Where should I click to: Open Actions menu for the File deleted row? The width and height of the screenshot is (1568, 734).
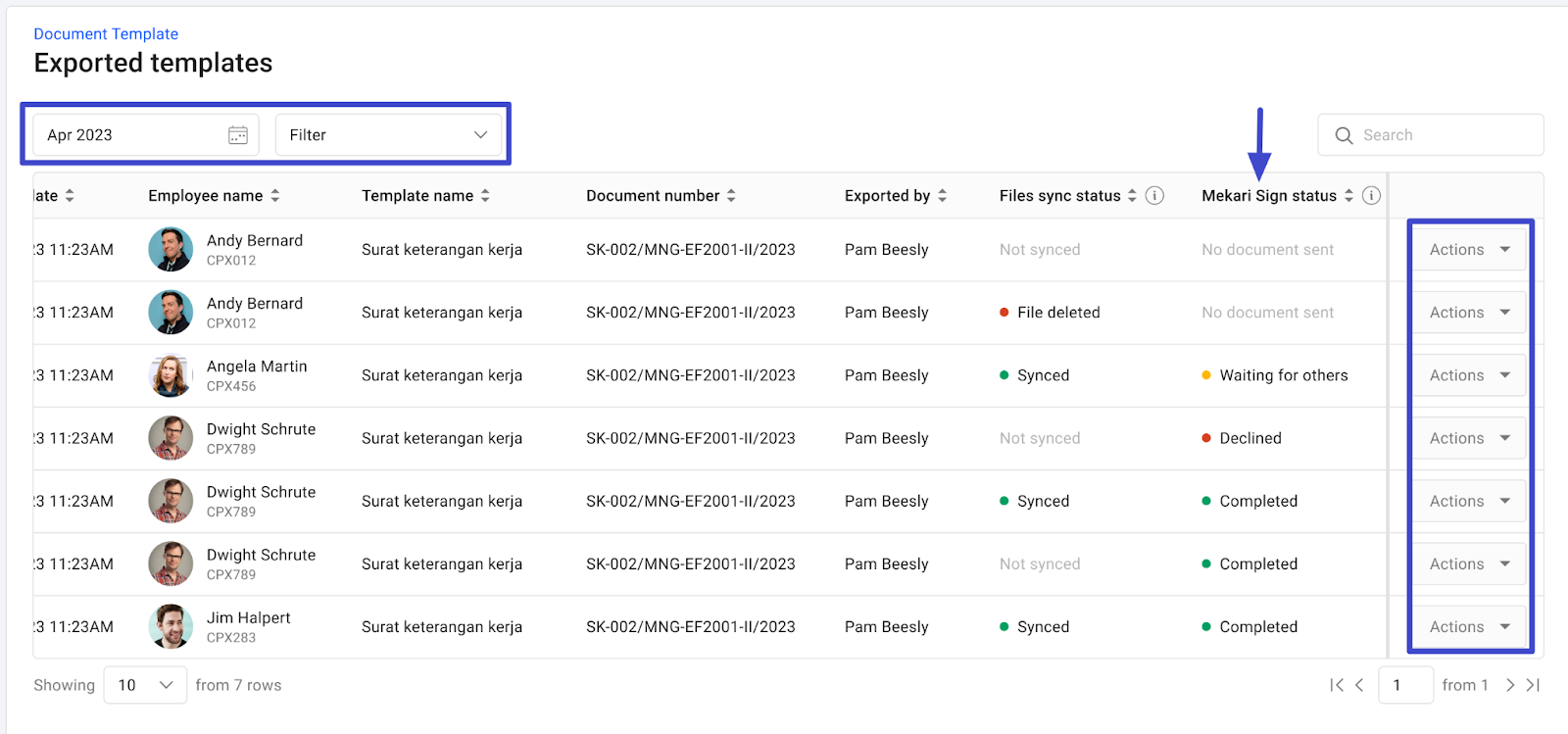(x=1468, y=313)
